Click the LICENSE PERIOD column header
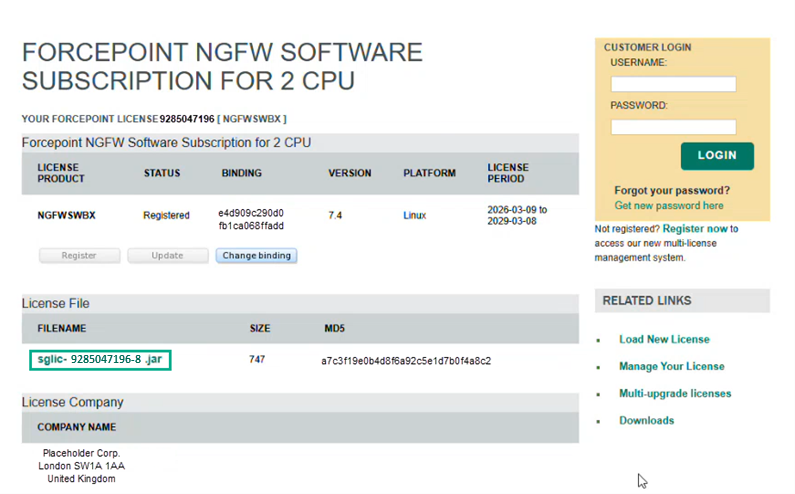795x494 pixels. (x=508, y=173)
